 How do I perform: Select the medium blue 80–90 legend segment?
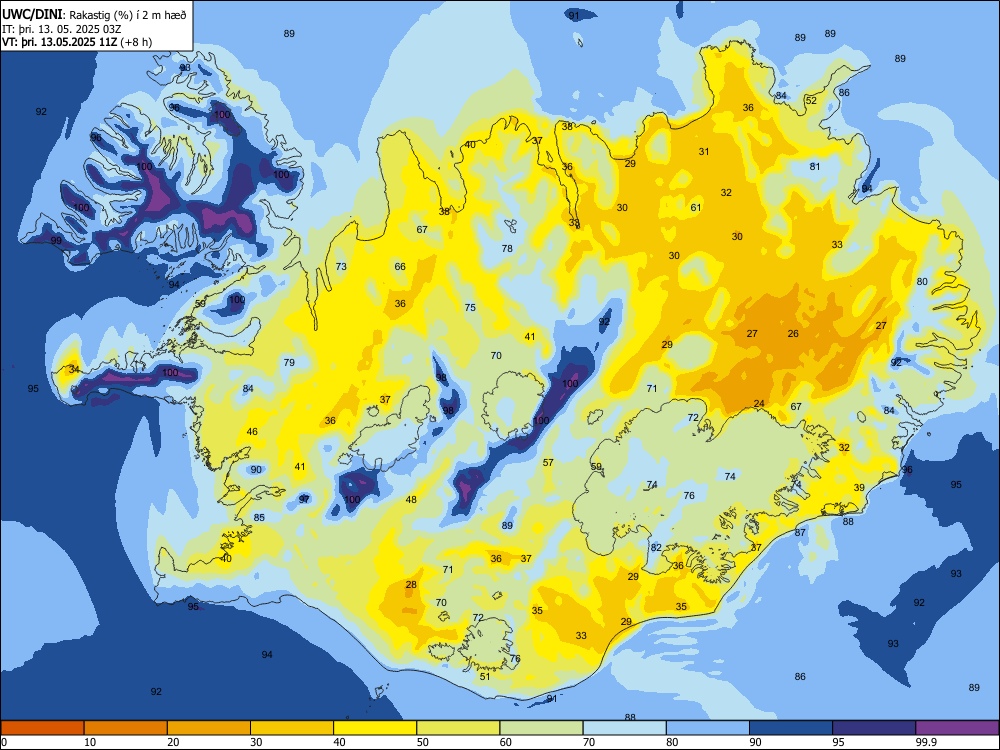[708, 728]
